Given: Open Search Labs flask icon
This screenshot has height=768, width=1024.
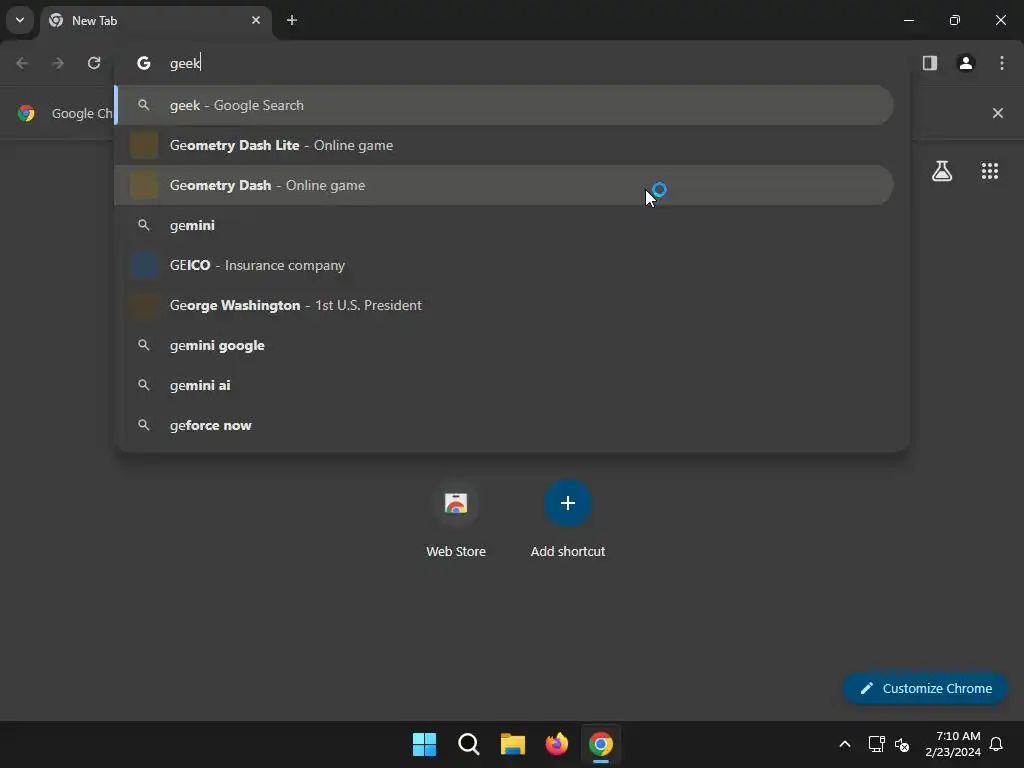Looking at the screenshot, I should (942, 171).
